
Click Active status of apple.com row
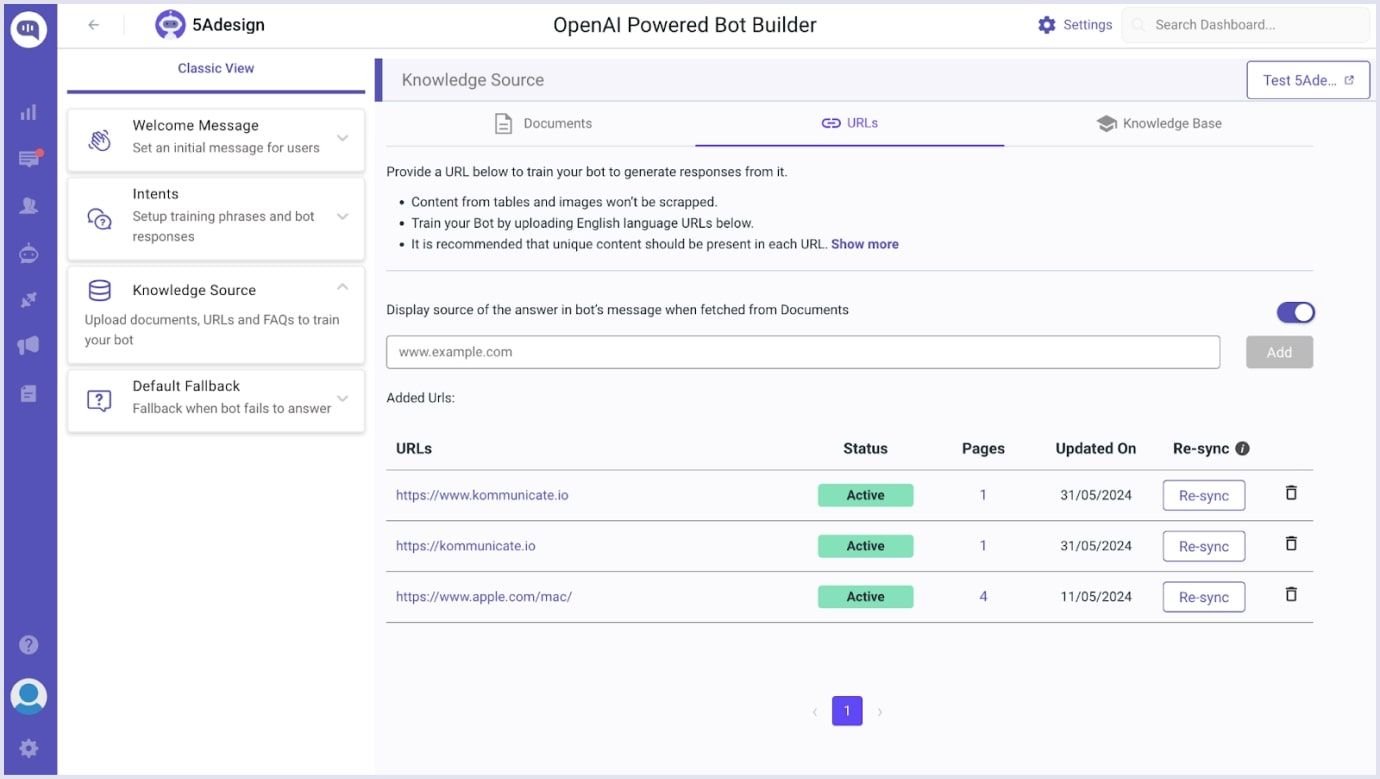click(x=865, y=597)
